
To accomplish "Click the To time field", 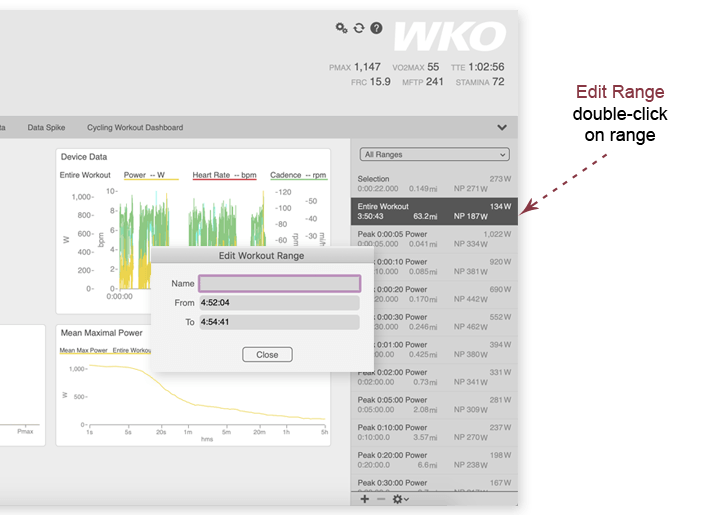I will click(279, 322).
